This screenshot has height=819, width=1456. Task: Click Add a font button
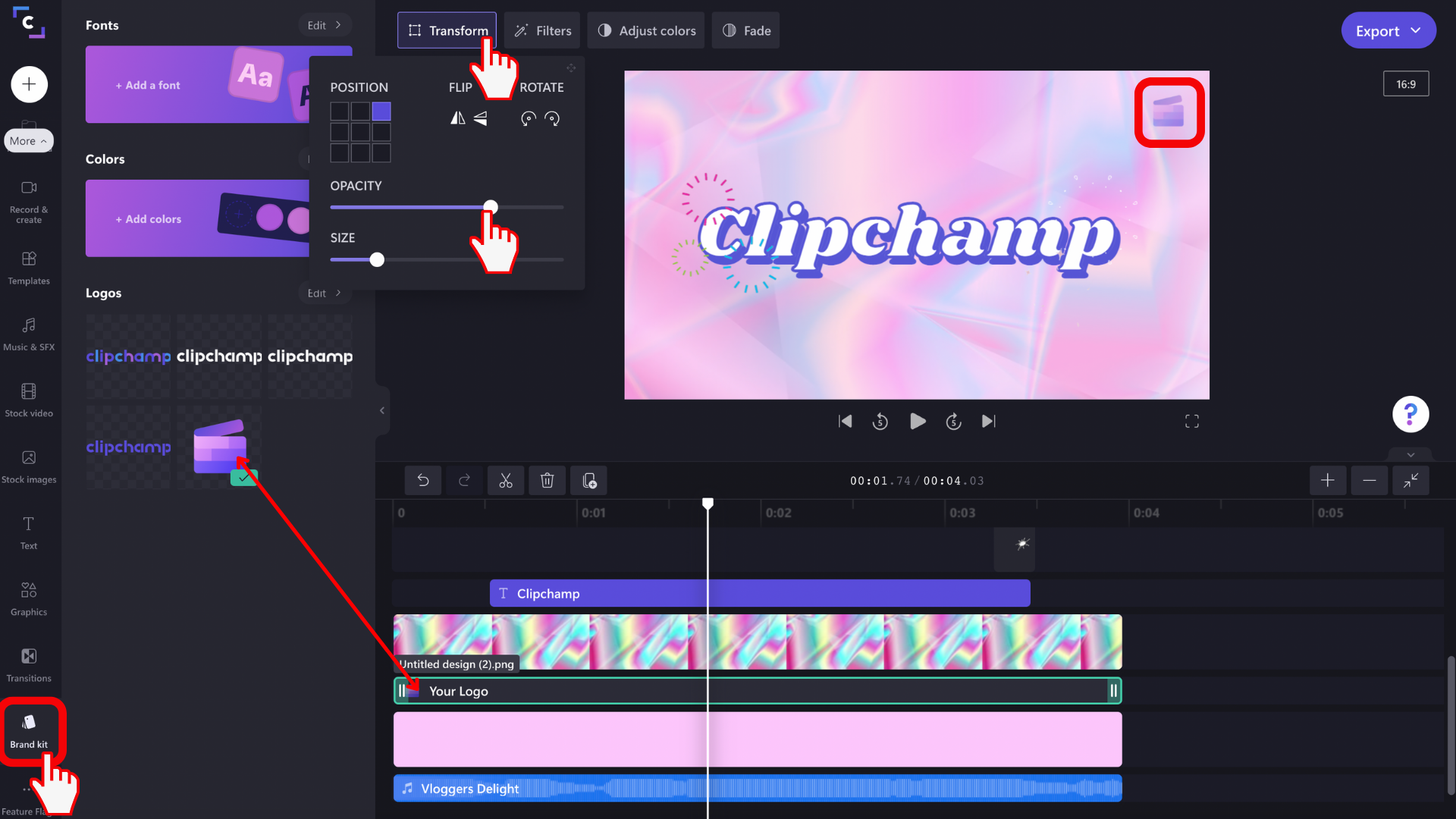coord(148,85)
